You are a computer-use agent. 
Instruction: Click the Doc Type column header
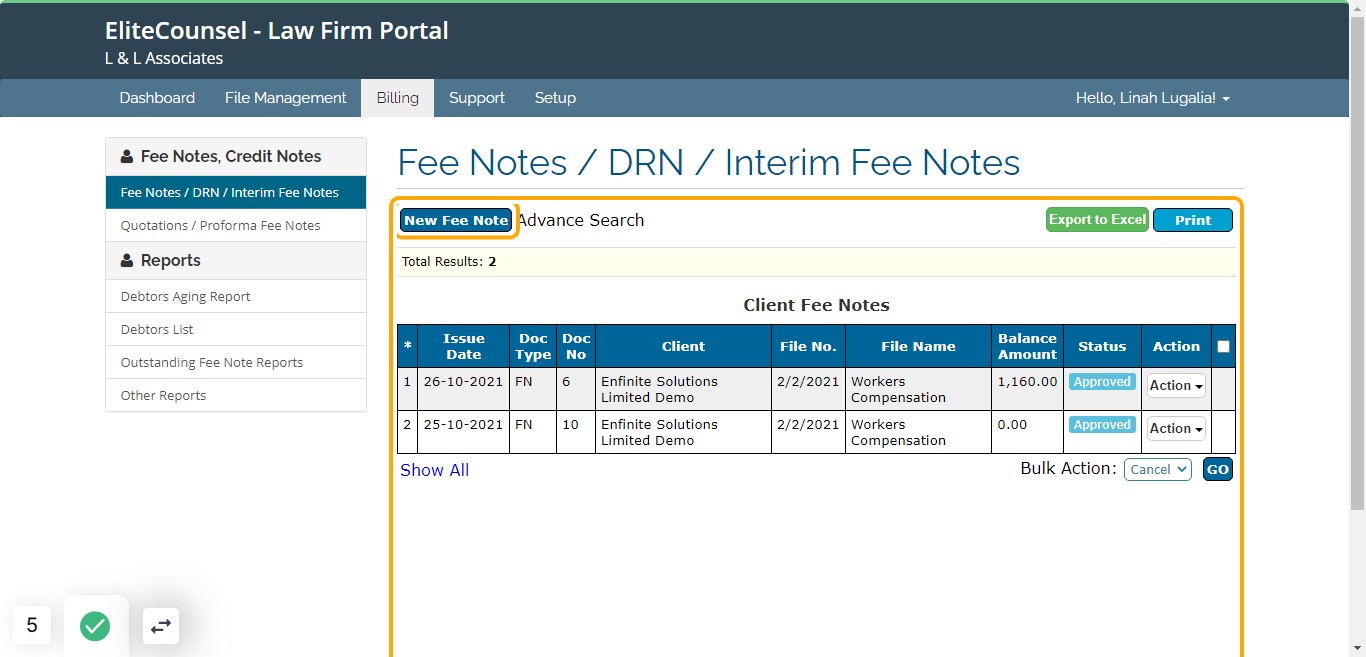click(533, 347)
